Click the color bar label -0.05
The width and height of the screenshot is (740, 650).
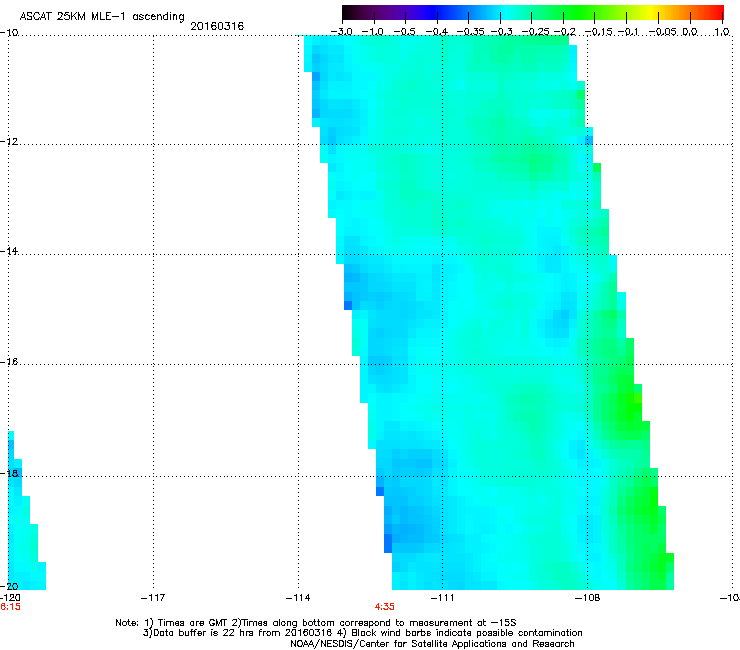[662, 32]
